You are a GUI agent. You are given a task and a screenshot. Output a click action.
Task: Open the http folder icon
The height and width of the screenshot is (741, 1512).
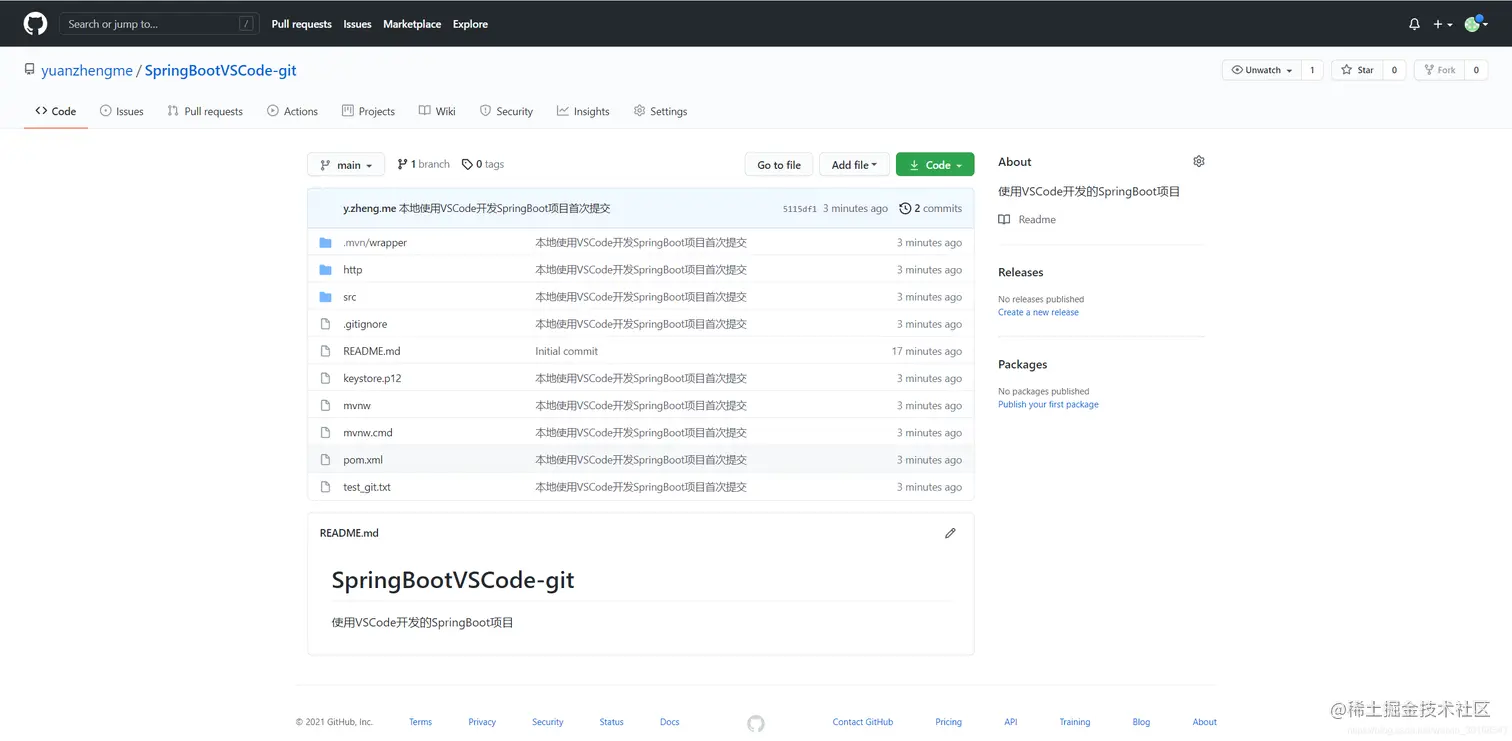tap(325, 270)
